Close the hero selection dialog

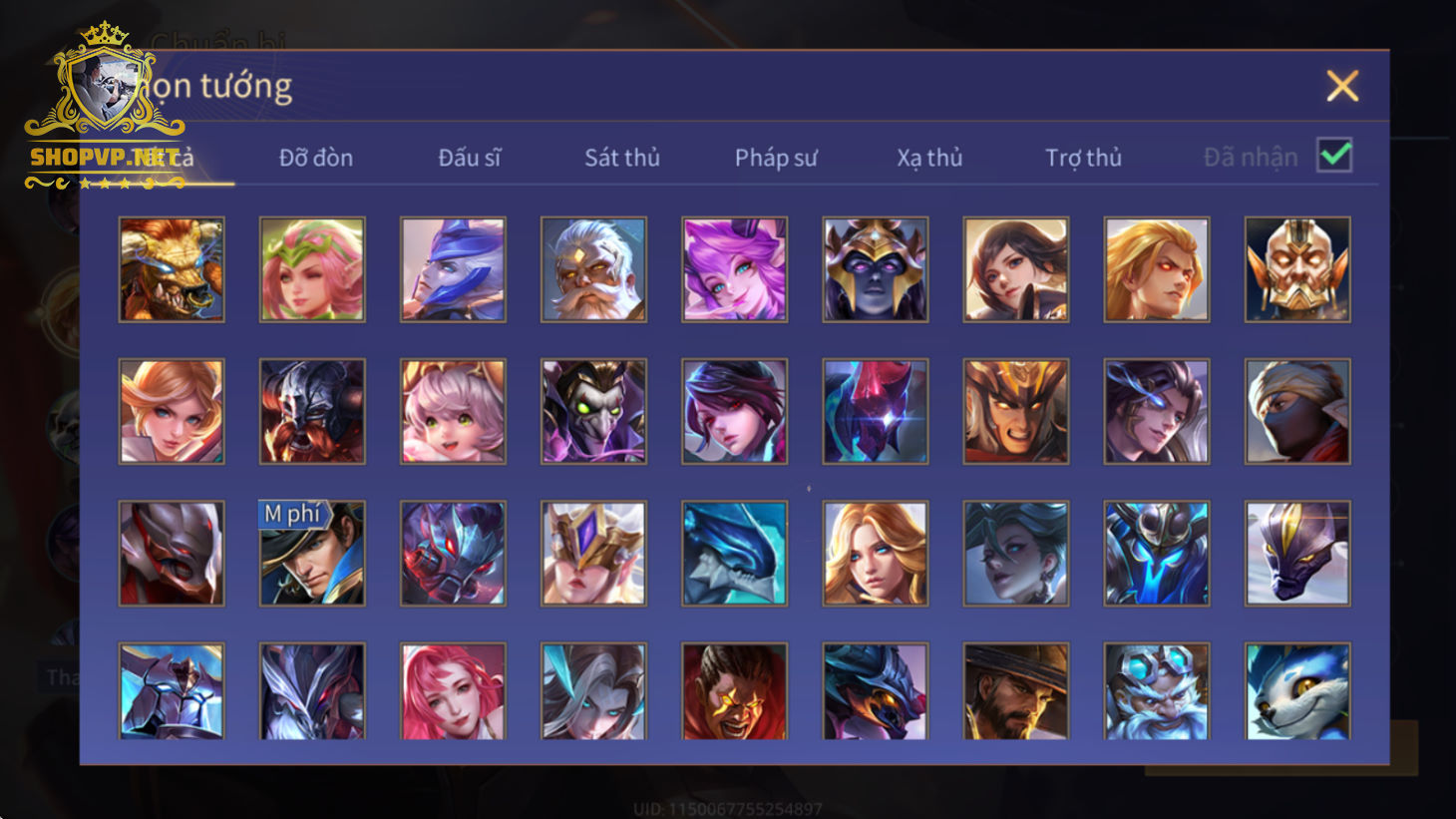click(1342, 86)
